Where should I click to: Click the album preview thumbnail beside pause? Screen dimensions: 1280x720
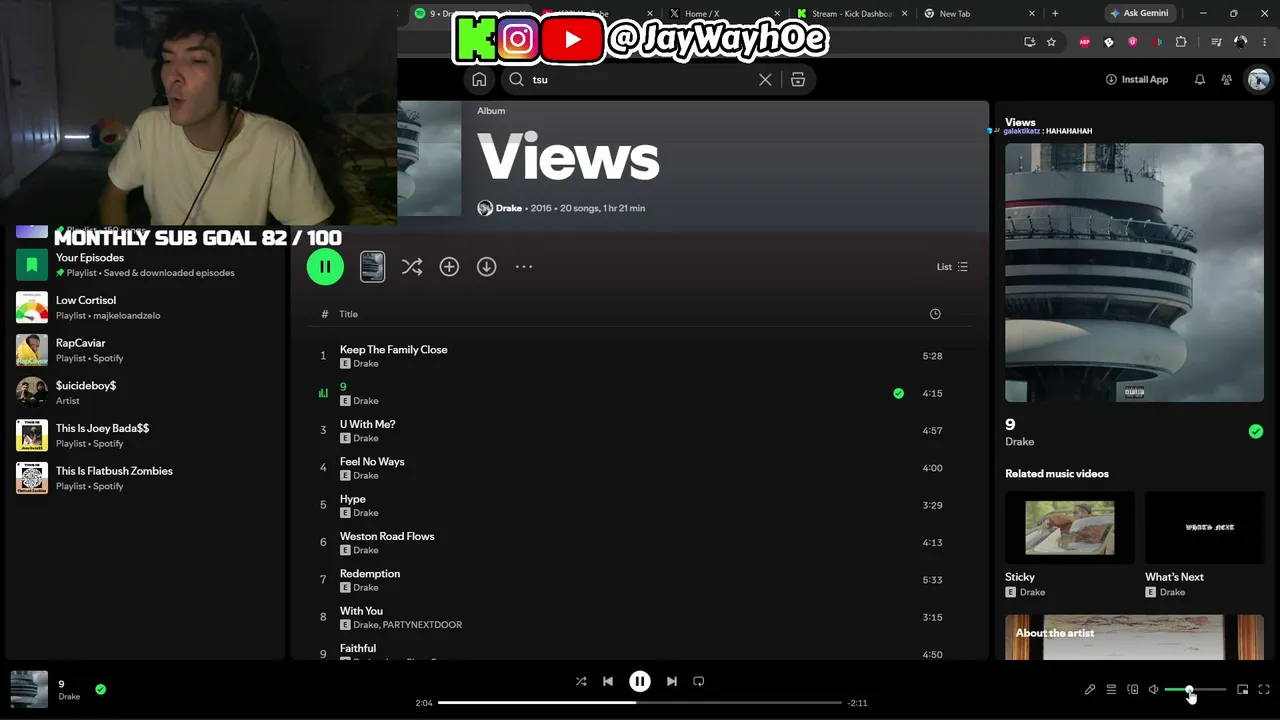click(372, 267)
